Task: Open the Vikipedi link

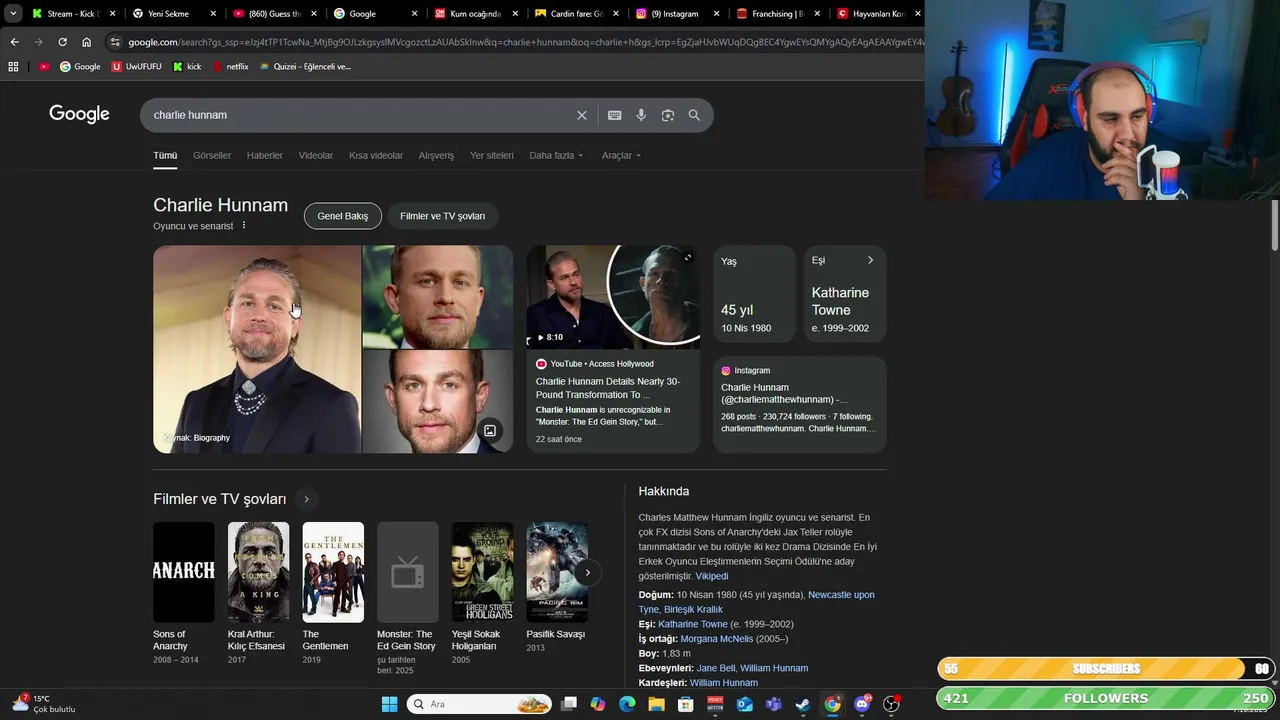Action: pyautogui.click(x=712, y=576)
